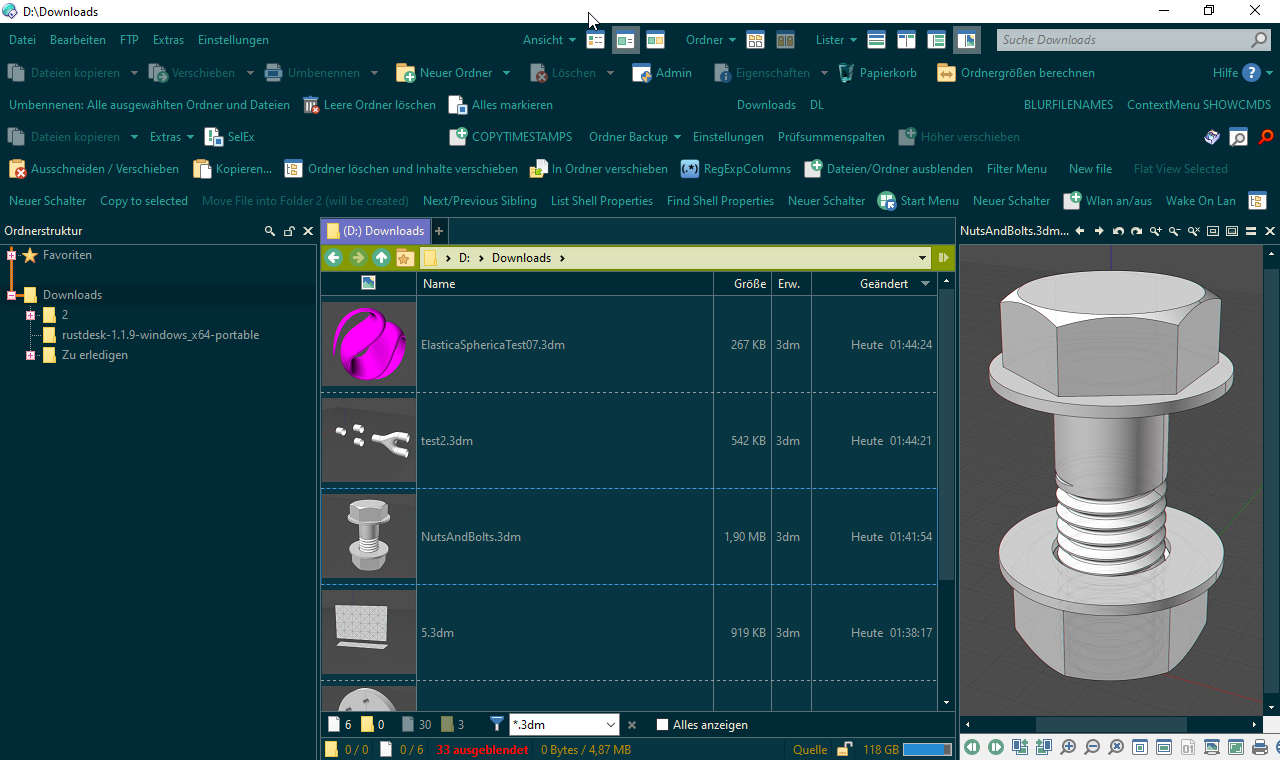
Task: Open the Papierkorb recycle bin tool
Action: (877, 73)
